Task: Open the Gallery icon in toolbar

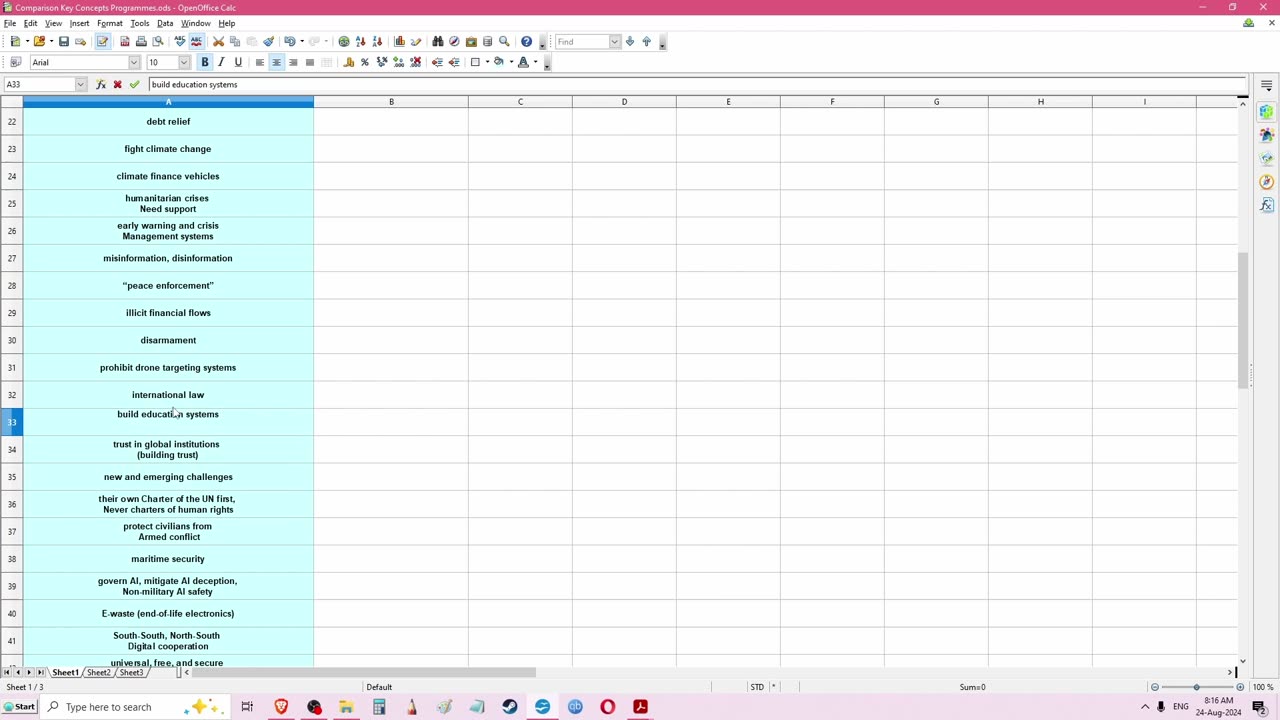Action: pos(471,42)
